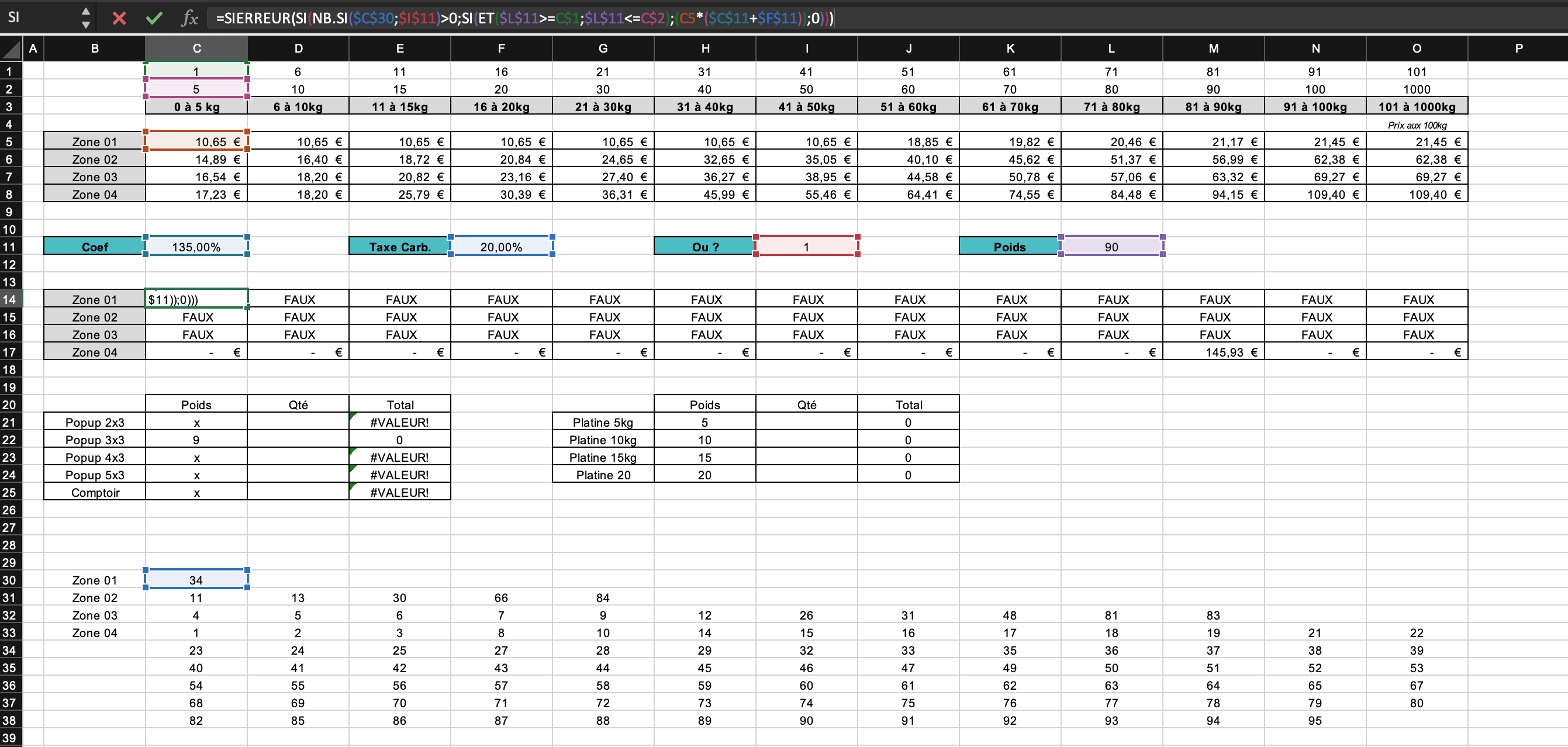
Task: Click the Coef value cell 135,00%
Action: coord(196,247)
